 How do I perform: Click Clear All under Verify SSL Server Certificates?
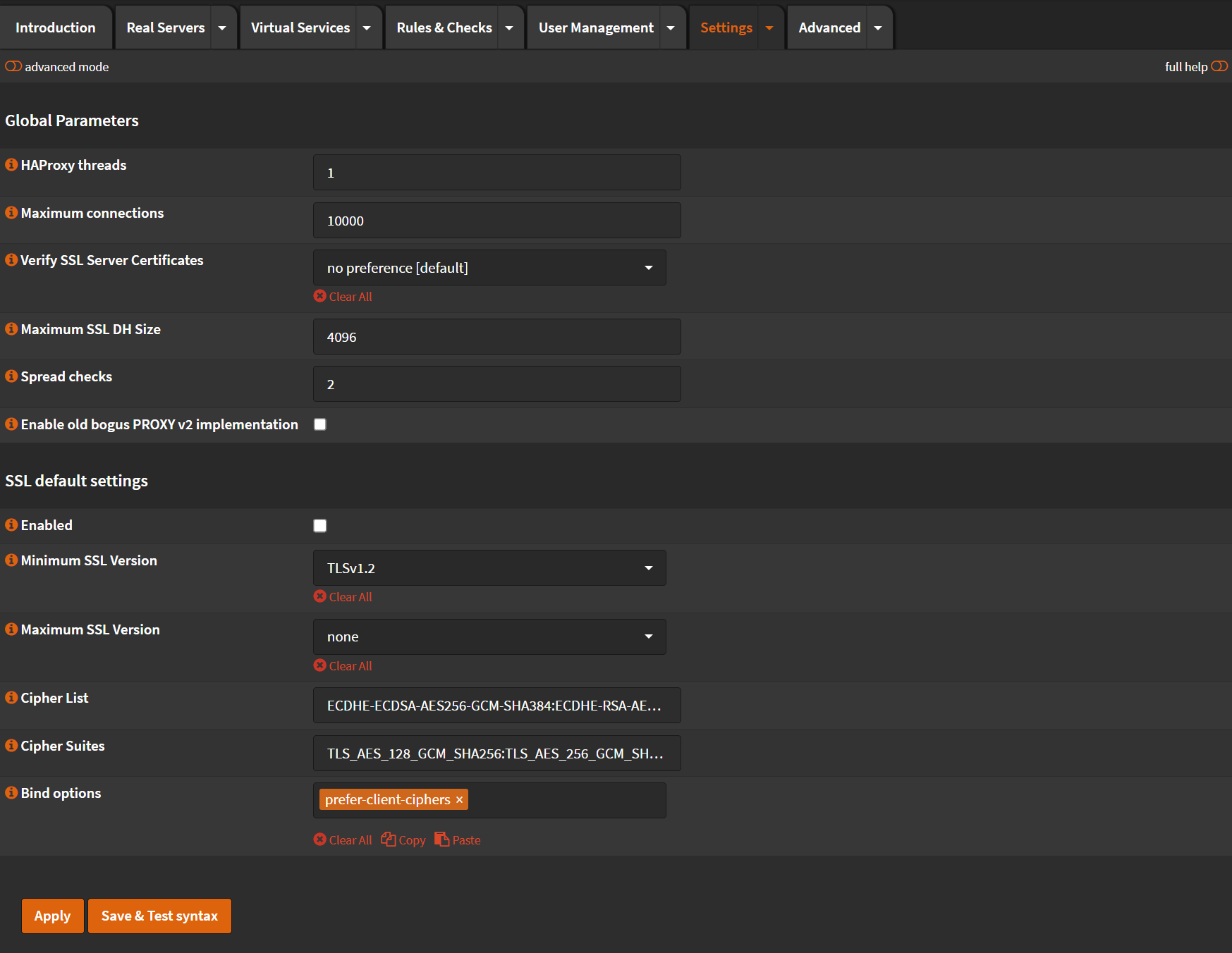tap(343, 296)
